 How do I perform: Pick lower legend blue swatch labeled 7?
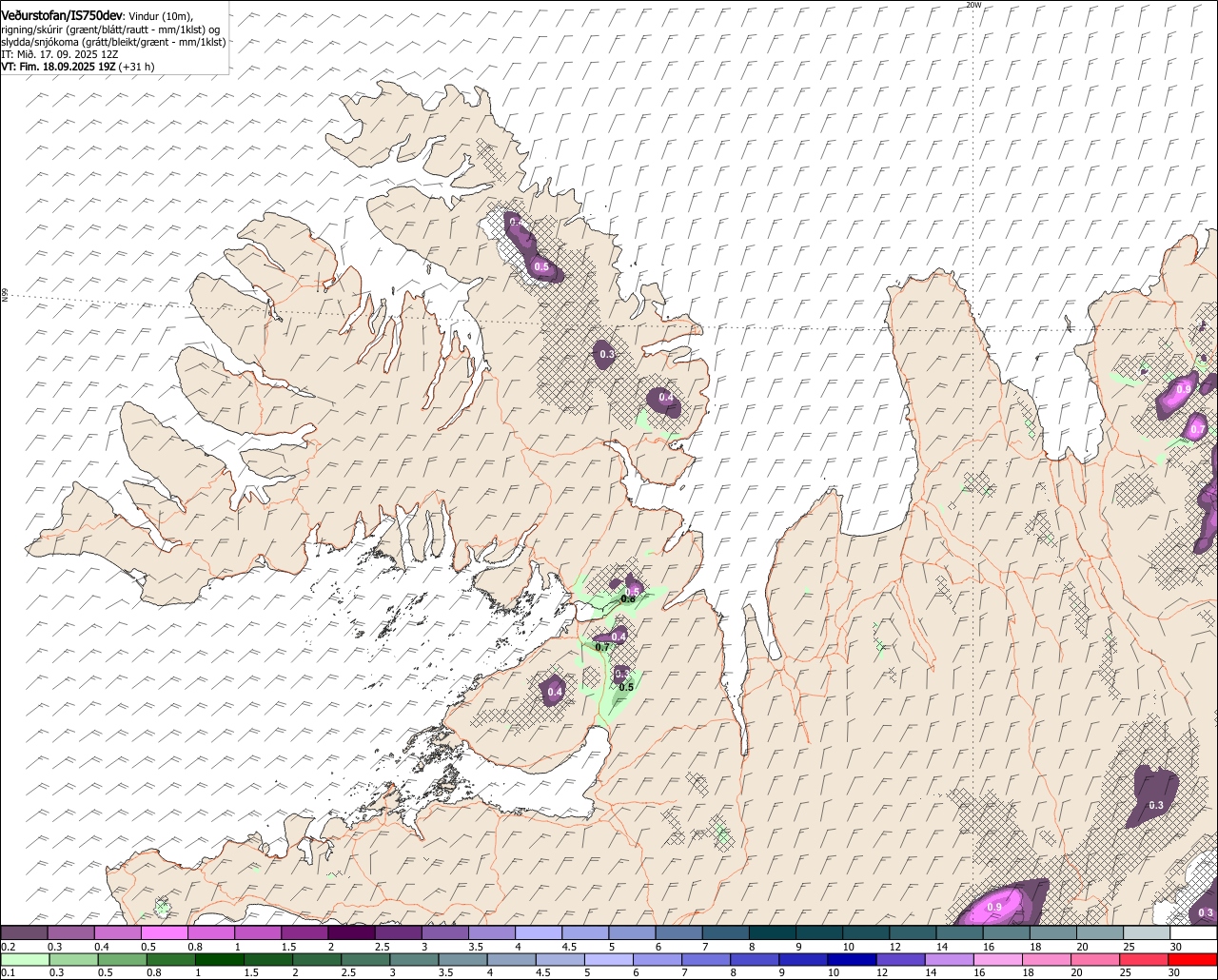pos(706,959)
